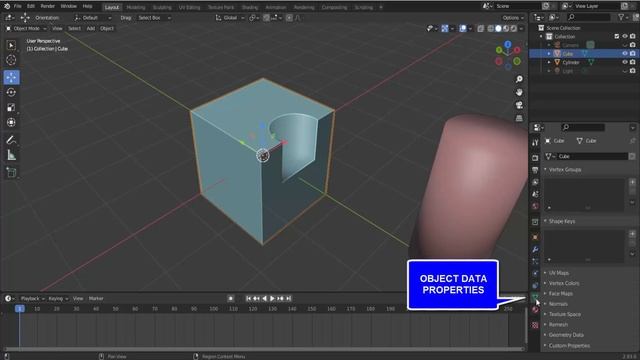
Task: Hide the Cylinder with its eye icon
Action: coord(624,62)
